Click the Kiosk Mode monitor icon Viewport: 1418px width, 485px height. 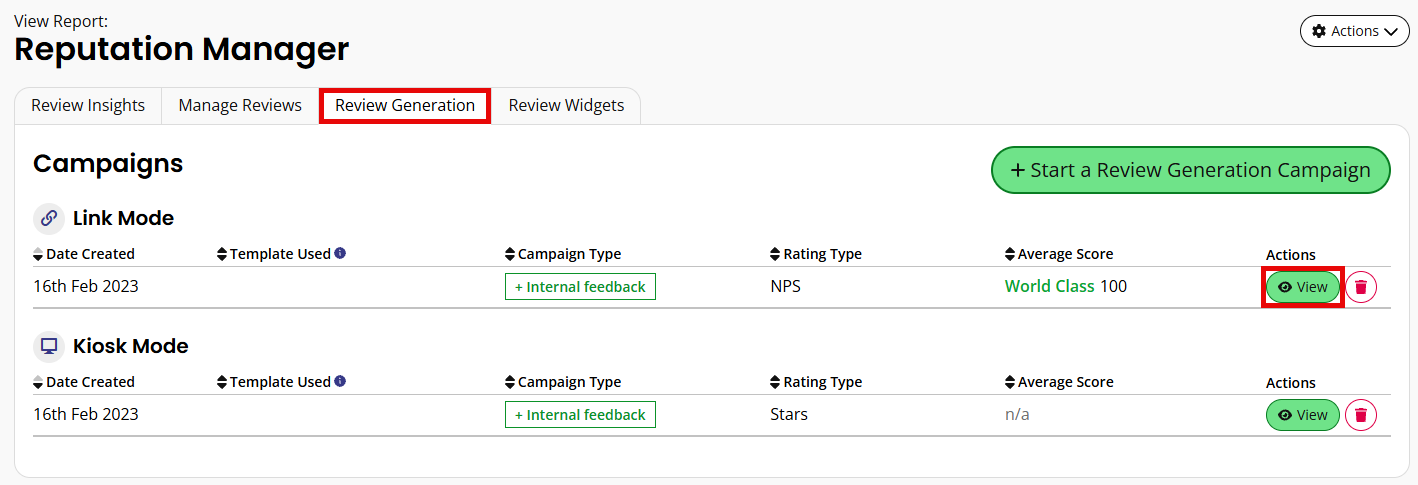pos(49,346)
